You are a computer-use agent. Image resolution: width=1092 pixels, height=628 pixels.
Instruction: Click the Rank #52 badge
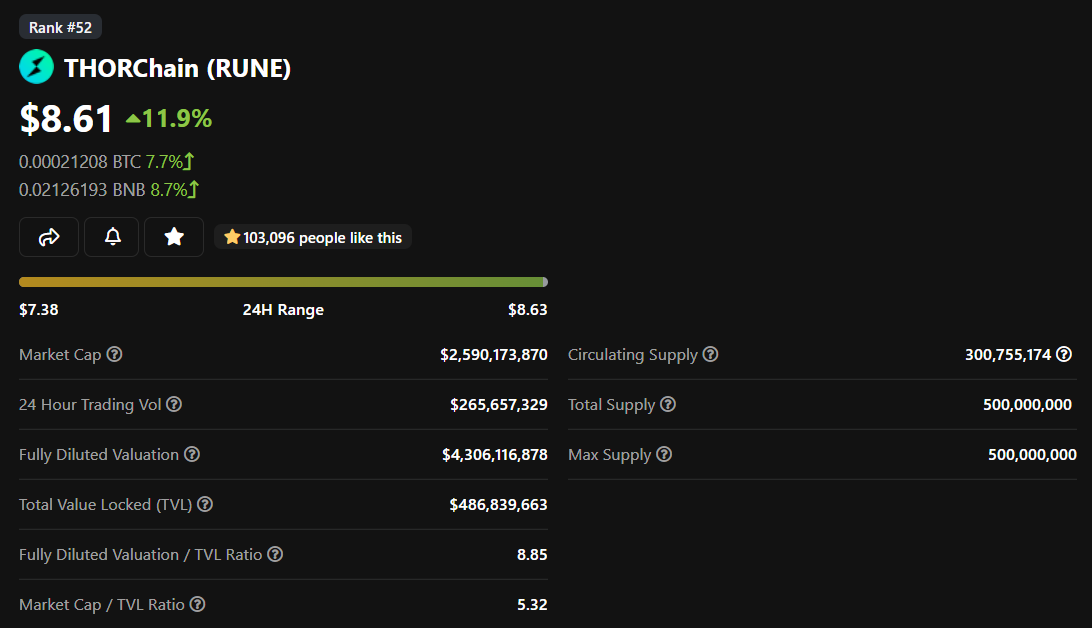click(61, 27)
